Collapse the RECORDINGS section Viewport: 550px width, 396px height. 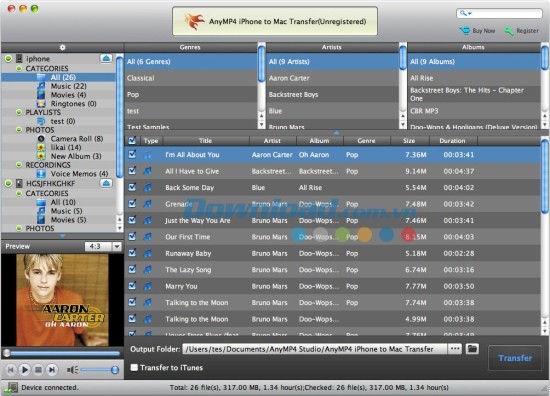(x=19, y=165)
